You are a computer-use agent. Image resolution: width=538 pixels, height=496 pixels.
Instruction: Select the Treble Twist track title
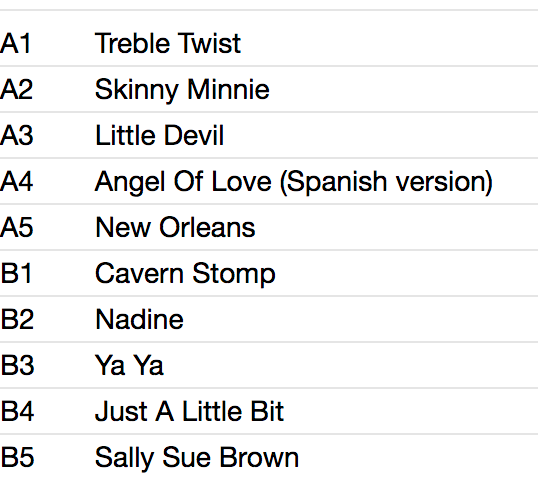click(168, 43)
